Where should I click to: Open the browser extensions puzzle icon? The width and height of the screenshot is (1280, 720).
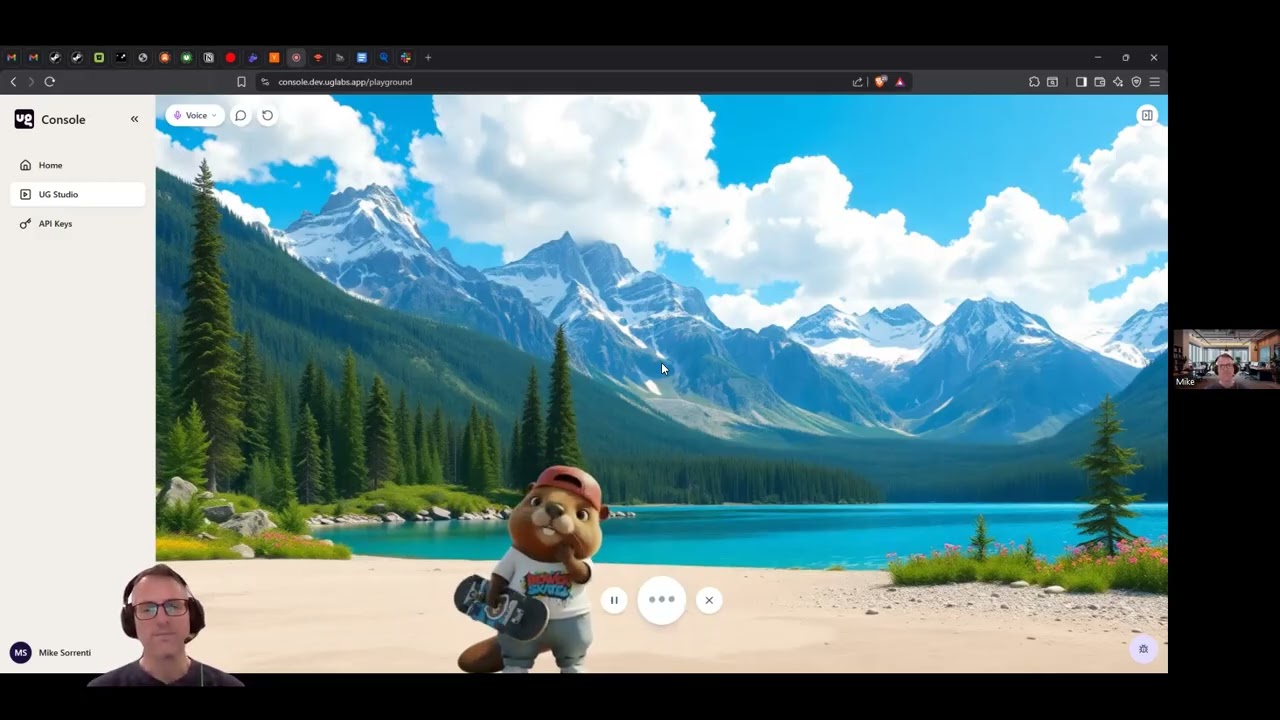point(1034,82)
